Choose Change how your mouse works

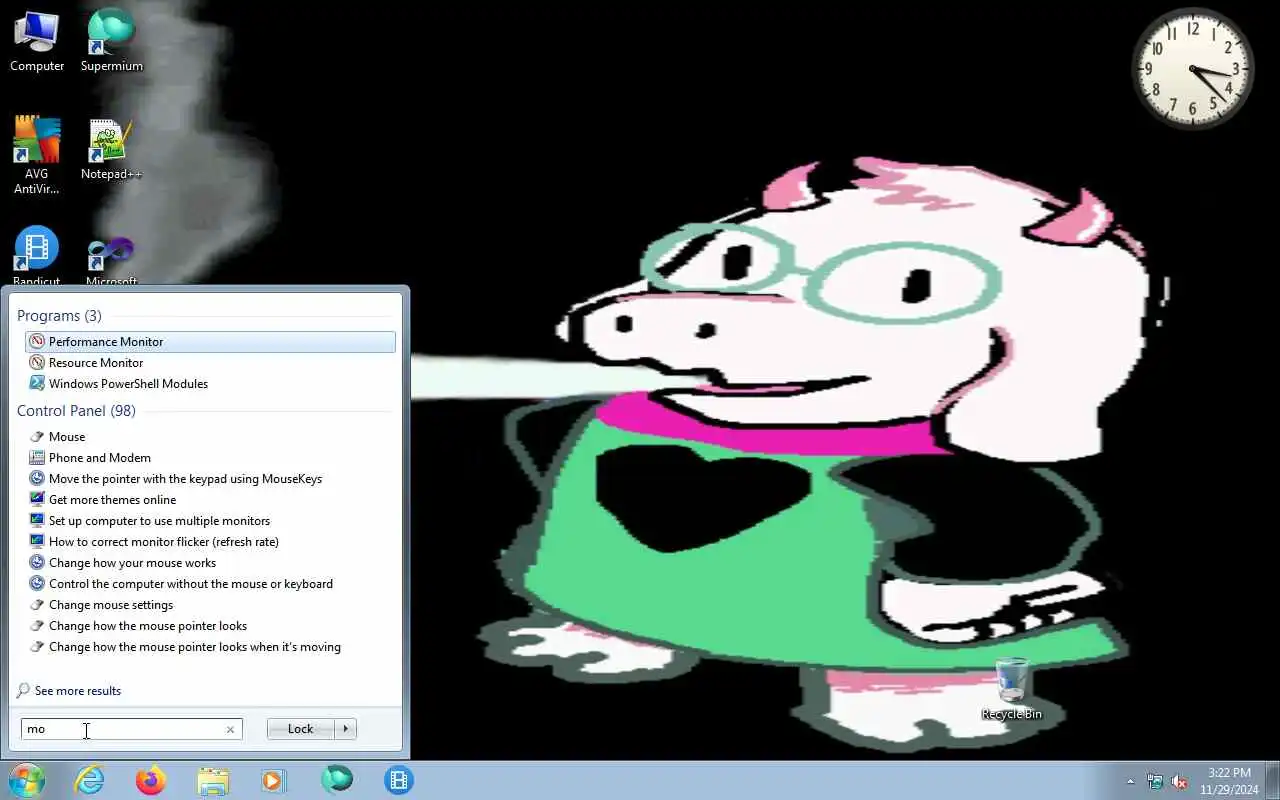[x=210, y=563]
